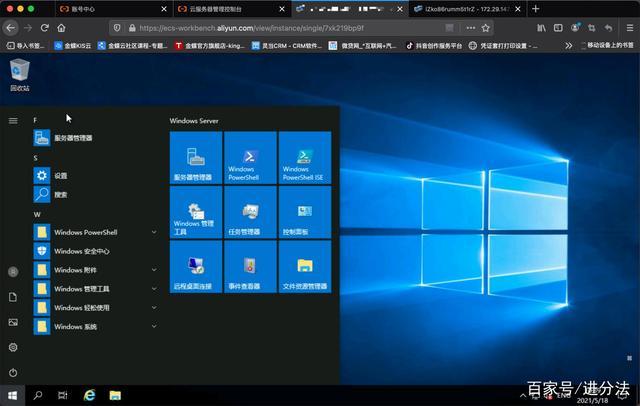640x406 pixels.
Task: Open the Remote Desktop Connection tile
Action: [x=196, y=266]
